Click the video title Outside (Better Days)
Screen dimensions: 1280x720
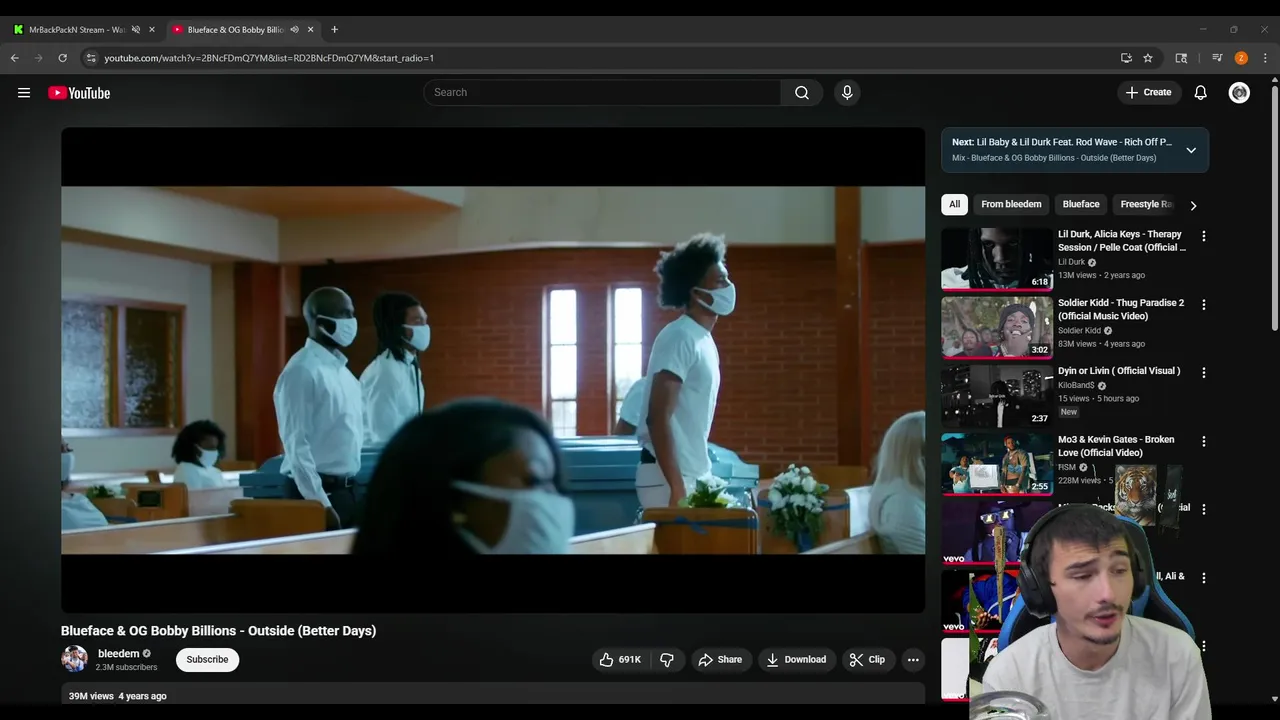coord(218,631)
